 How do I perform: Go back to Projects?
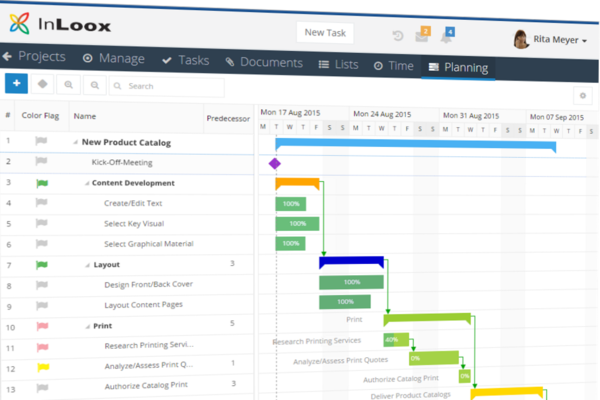(x=34, y=57)
